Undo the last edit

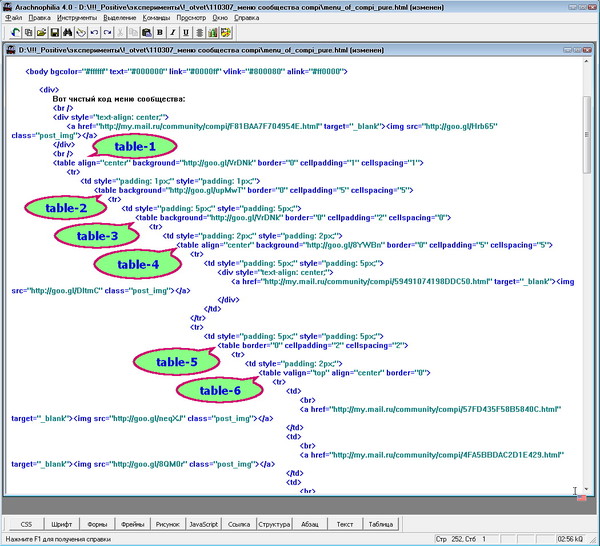[94, 33]
